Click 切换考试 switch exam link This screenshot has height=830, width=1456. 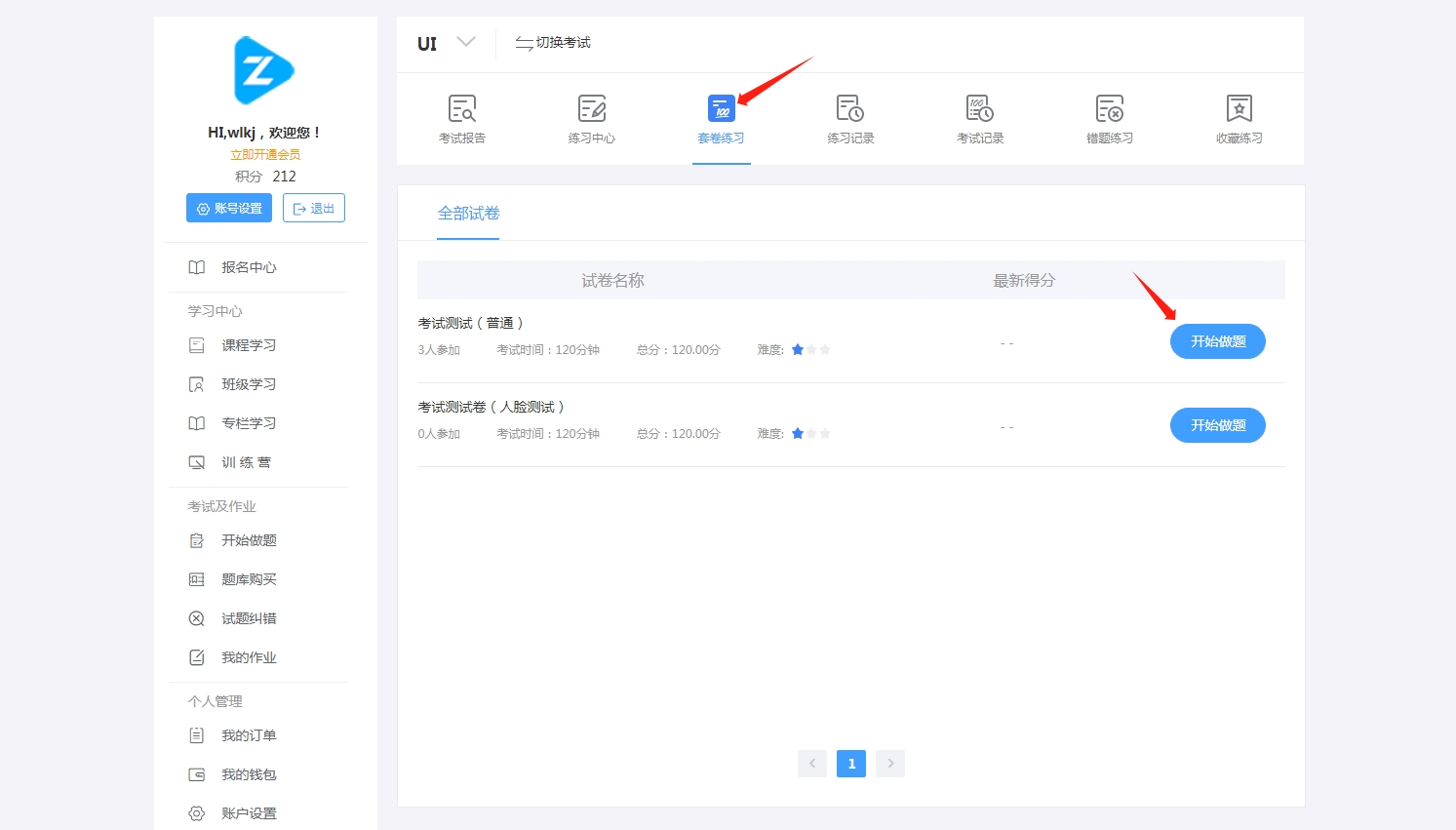[553, 43]
